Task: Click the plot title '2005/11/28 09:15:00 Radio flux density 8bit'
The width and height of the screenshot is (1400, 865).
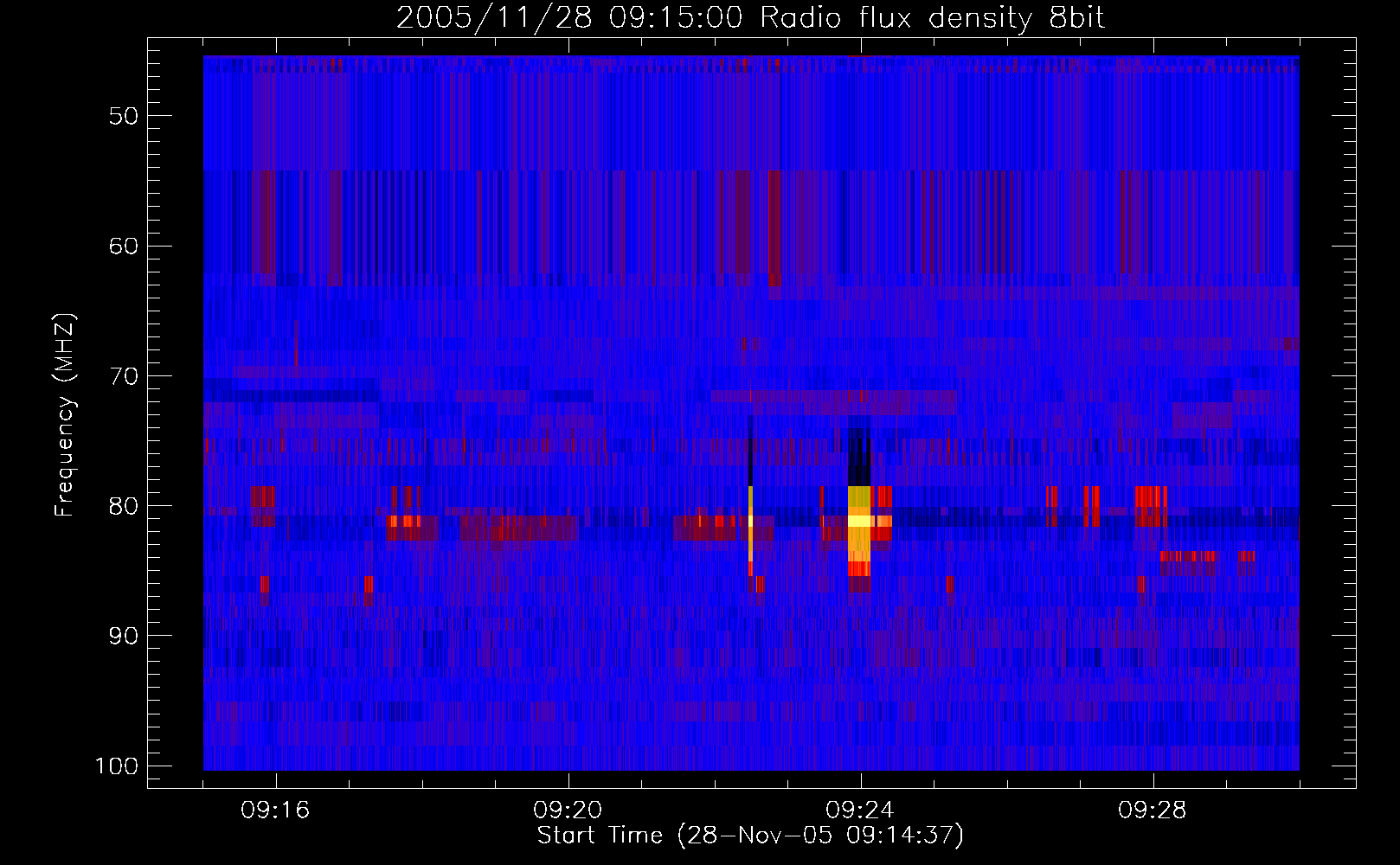Action: [750, 18]
